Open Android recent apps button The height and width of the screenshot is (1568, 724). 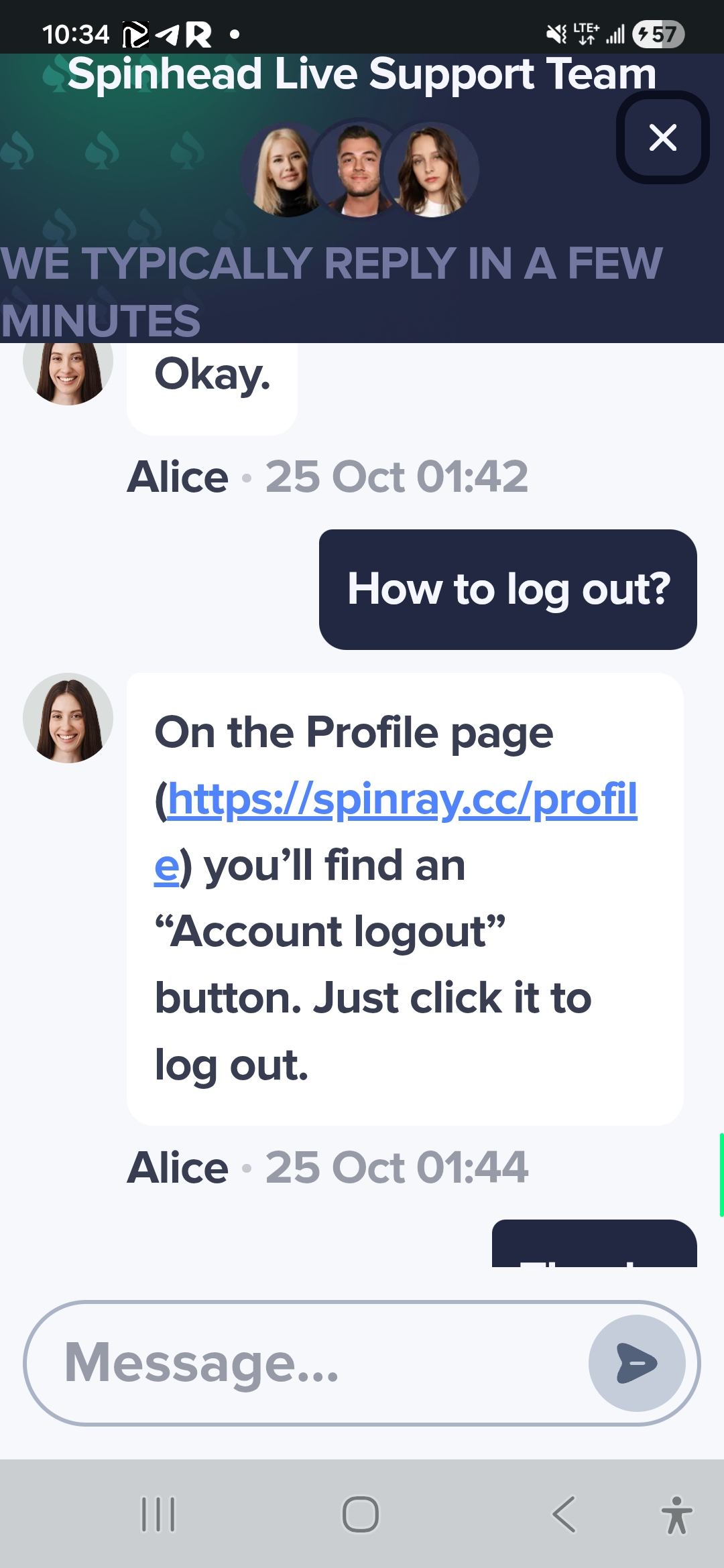point(158,1514)
